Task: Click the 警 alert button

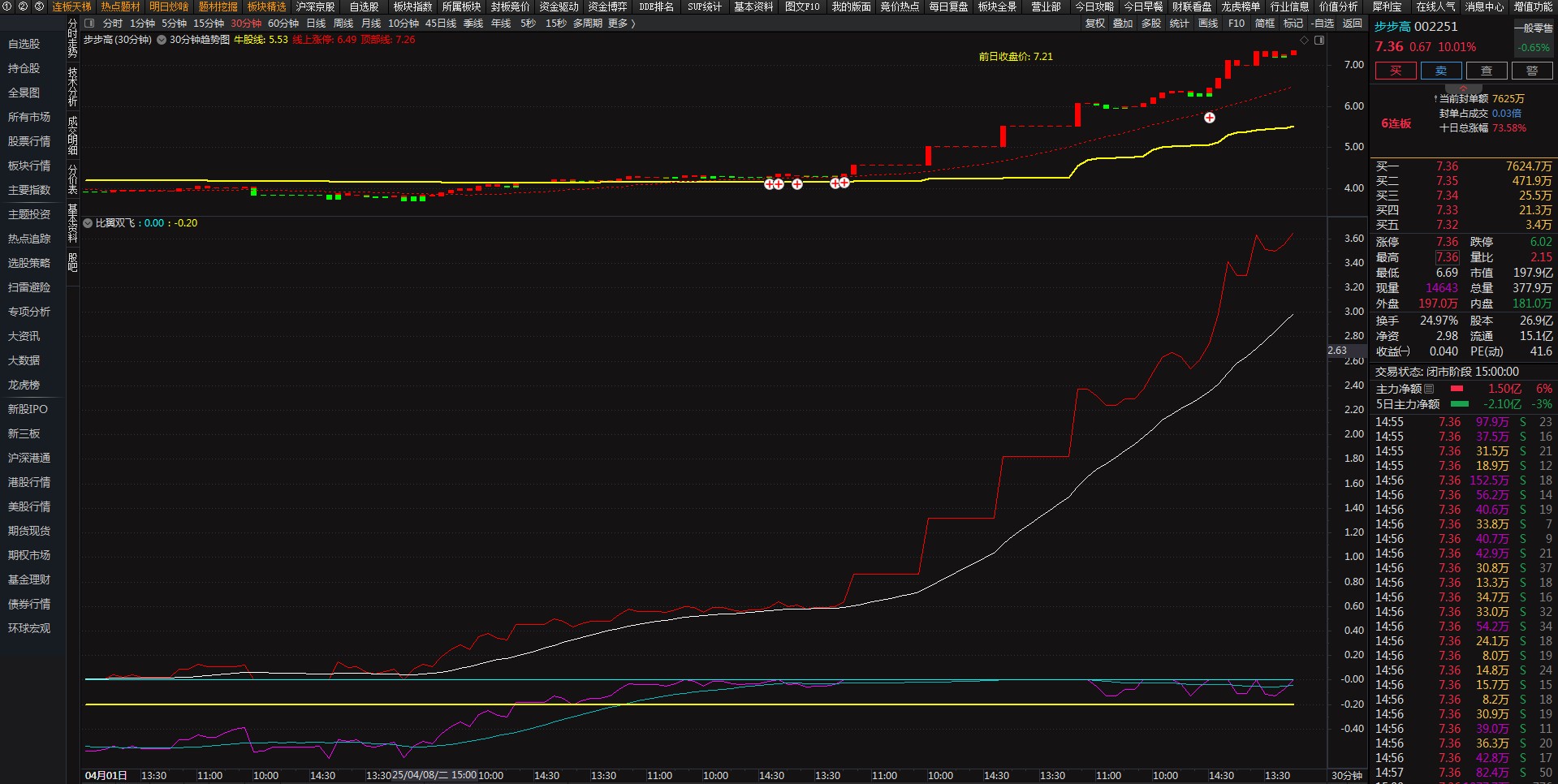Action: coord(1532,71)
